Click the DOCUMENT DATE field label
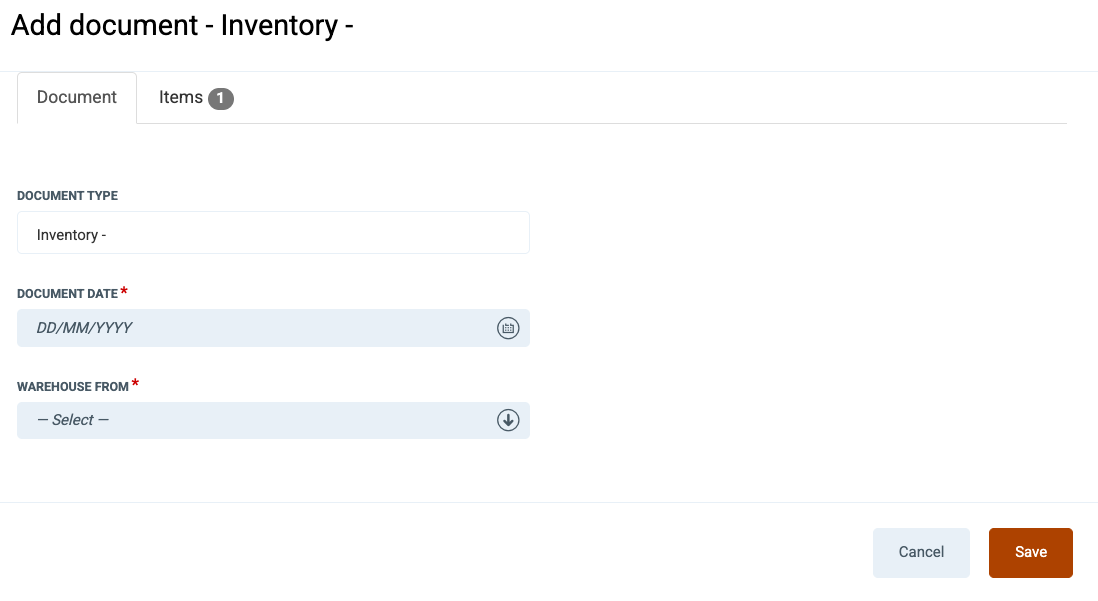1098x601 pixels. (67, 294)
